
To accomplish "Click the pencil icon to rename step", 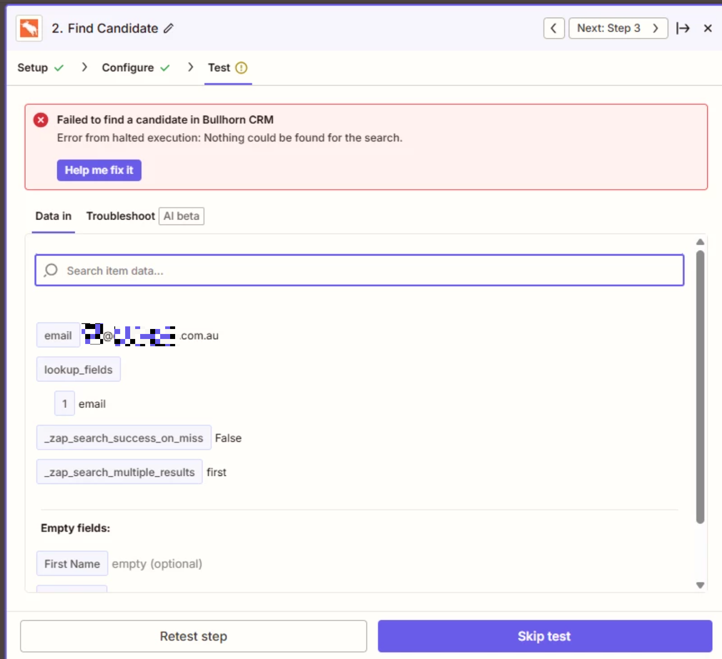I will [169, 29].
